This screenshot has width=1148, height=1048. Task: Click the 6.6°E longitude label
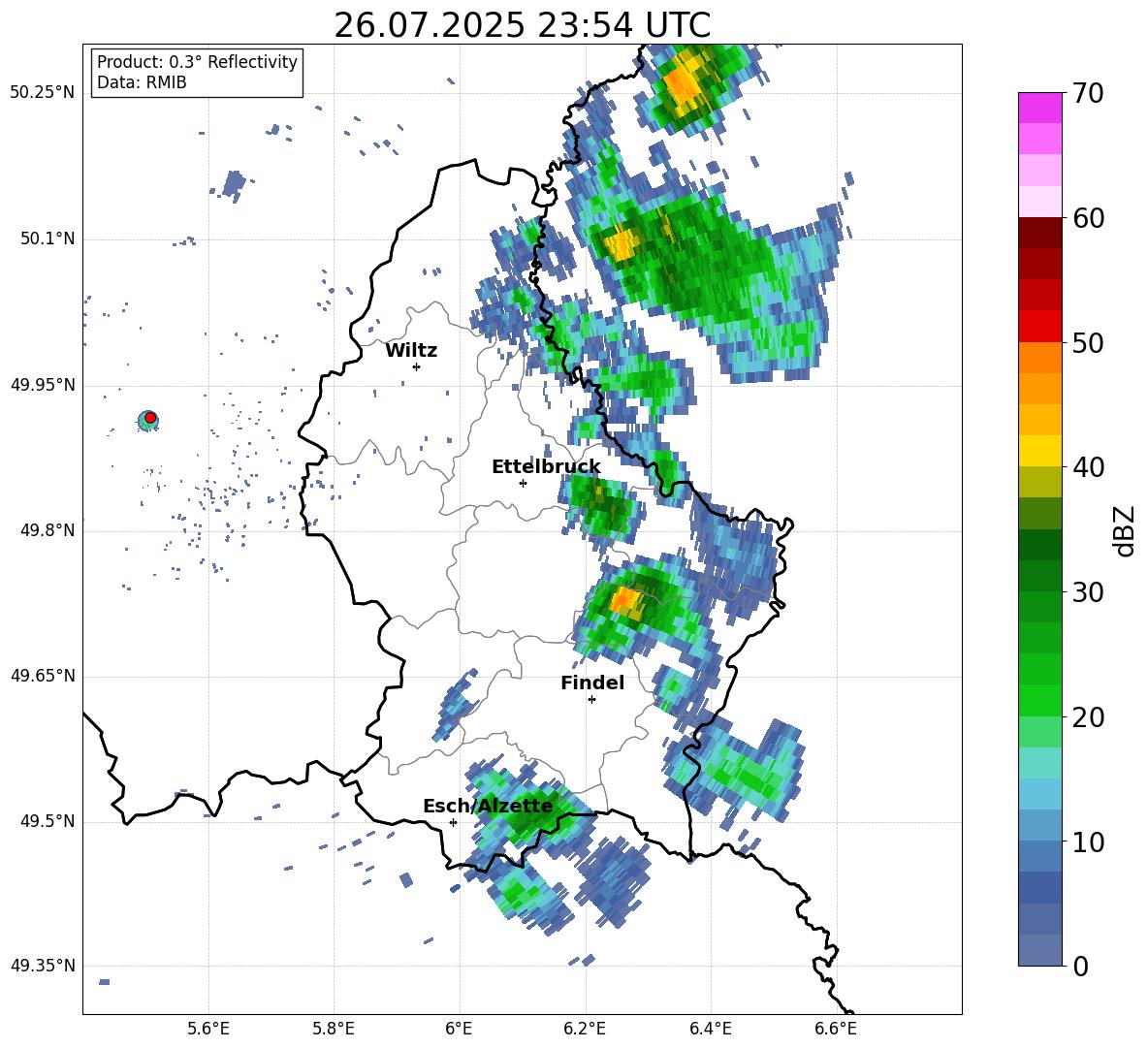(836, 1029)
